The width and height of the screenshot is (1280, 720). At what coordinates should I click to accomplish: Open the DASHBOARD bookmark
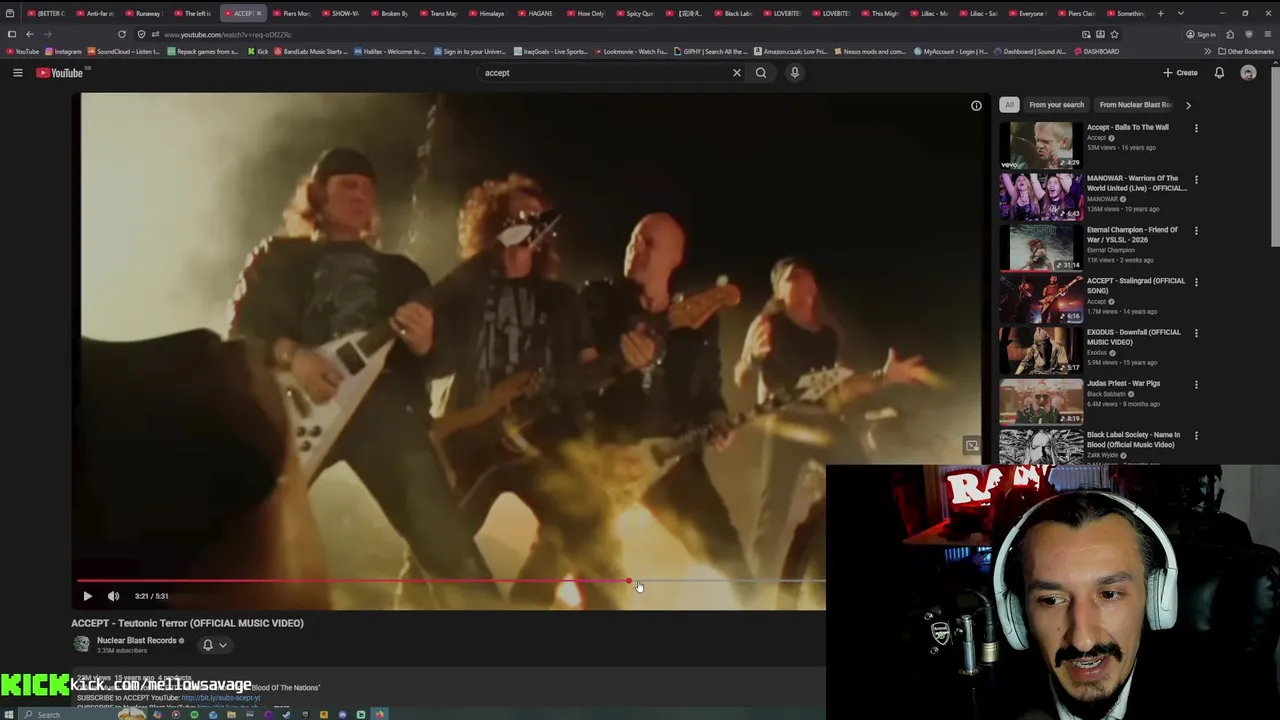(1097, 51)
